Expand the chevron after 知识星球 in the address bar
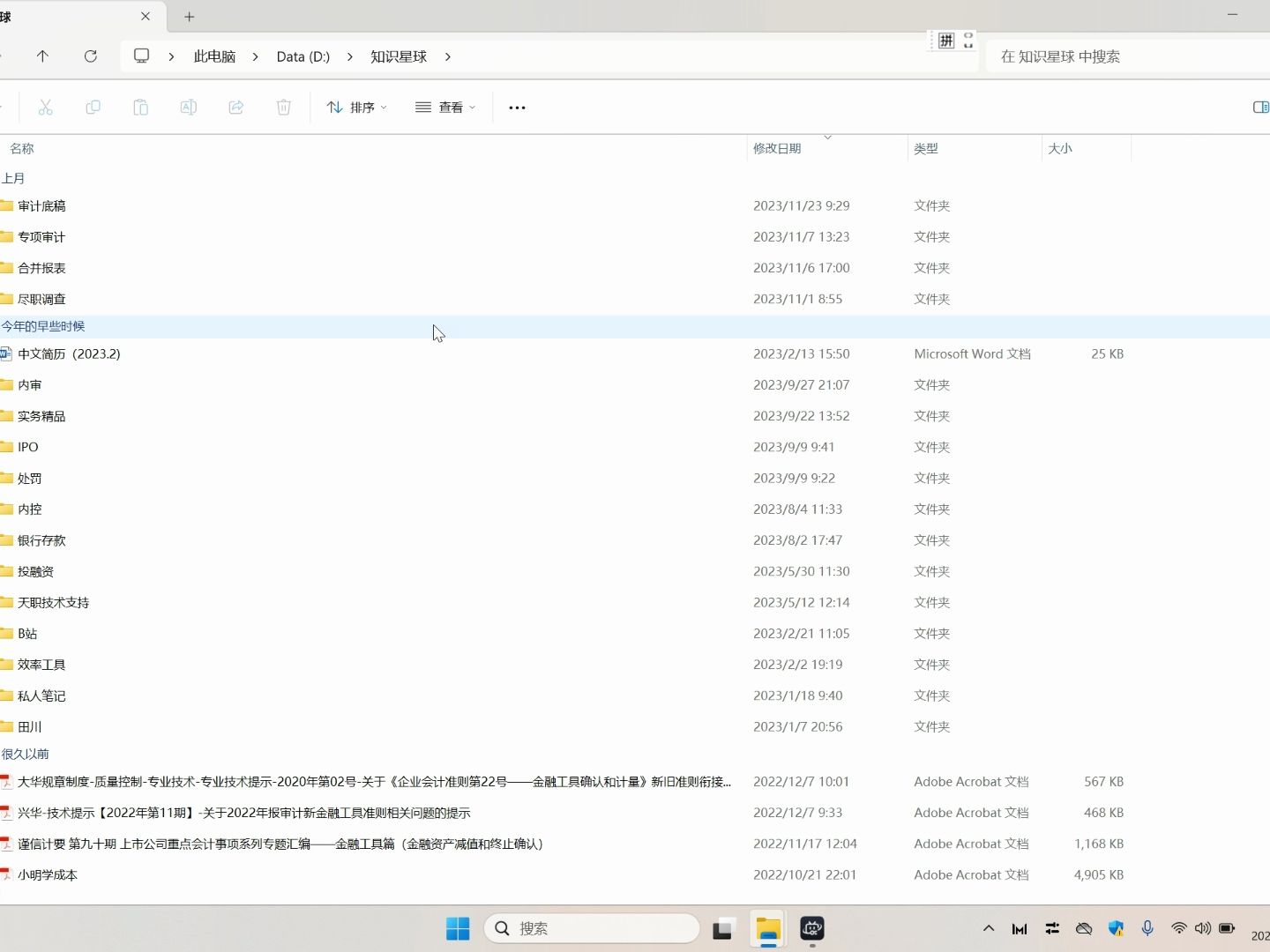Screen dimensions: 1270x952 pos(448,56)
